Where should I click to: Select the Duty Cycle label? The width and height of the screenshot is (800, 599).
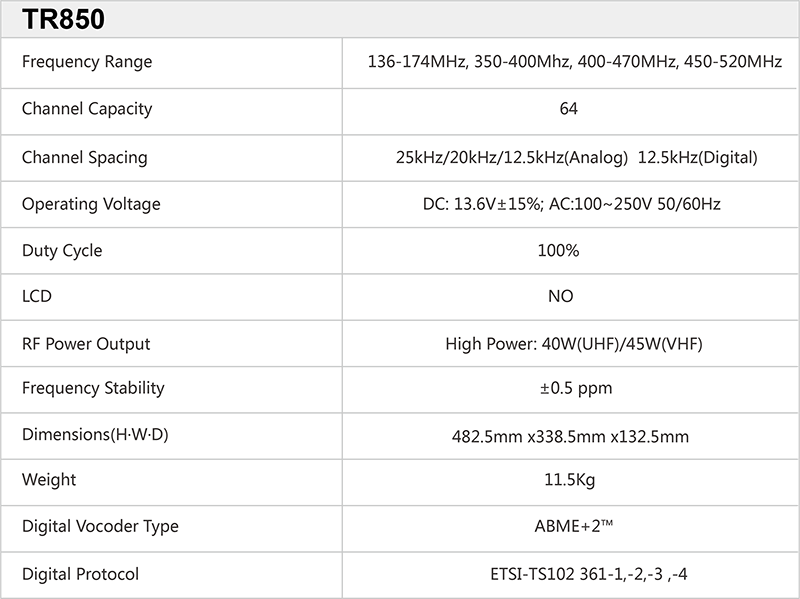(x=62, y=251)
